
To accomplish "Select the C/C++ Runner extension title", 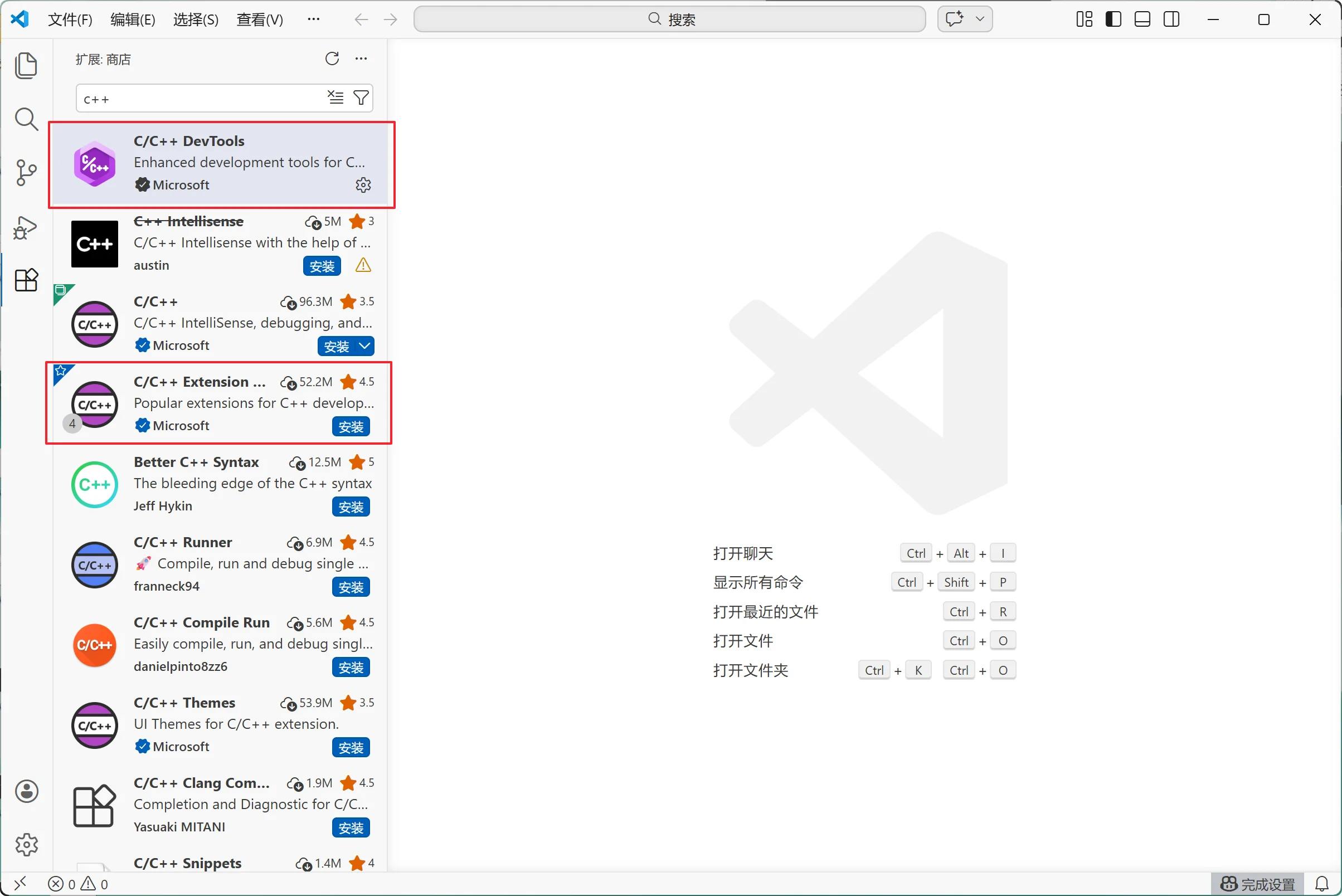I will click(x=183, y=542).
